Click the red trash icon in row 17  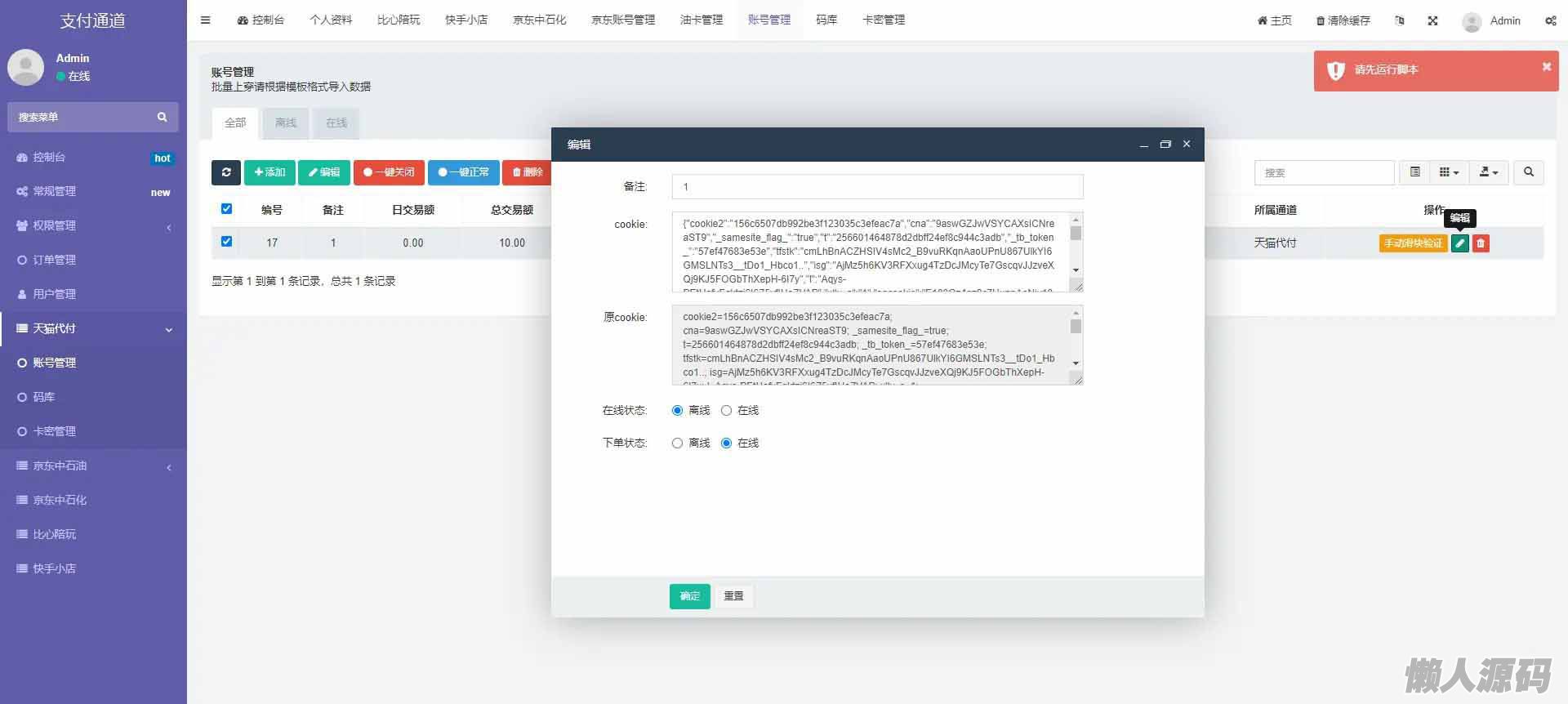point(1481,243)
